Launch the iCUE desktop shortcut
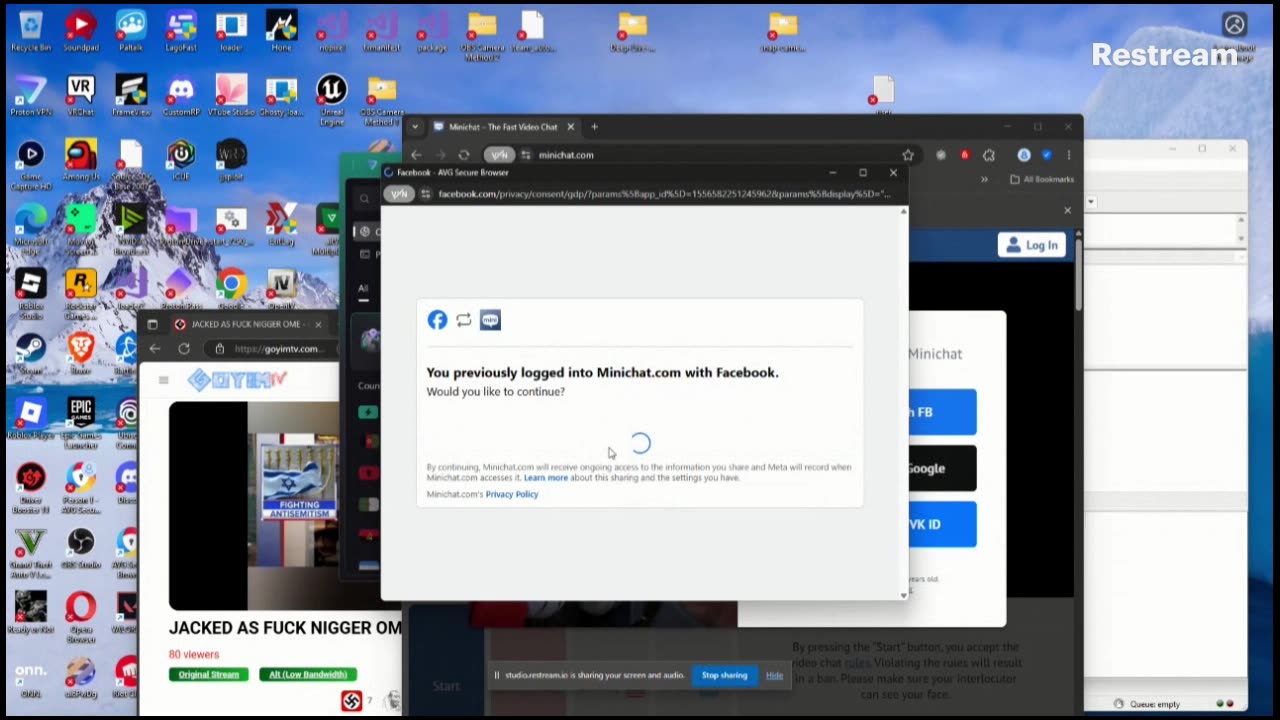Viewport: 1280px width, 720px height. [181, 160]
